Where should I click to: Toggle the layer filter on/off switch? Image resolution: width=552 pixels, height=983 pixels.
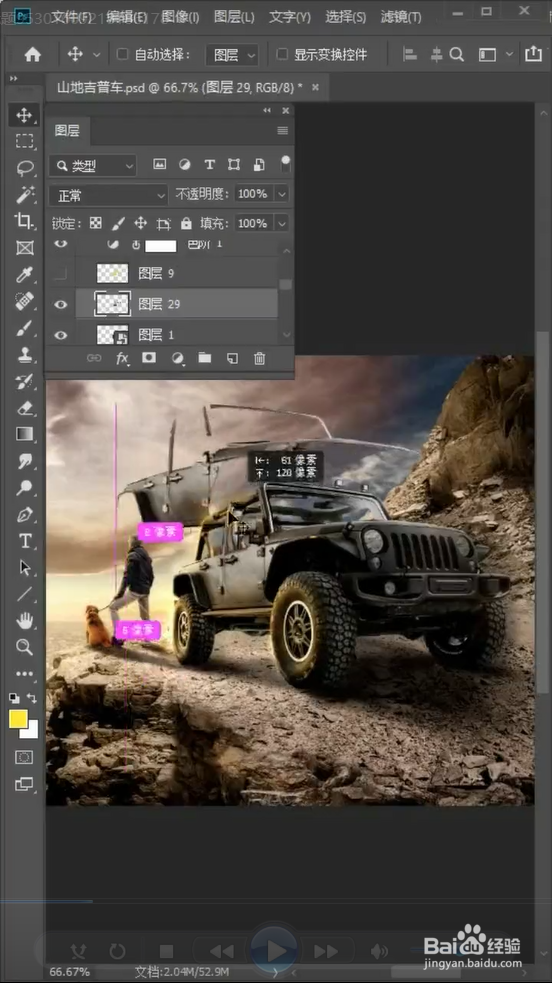285,164
